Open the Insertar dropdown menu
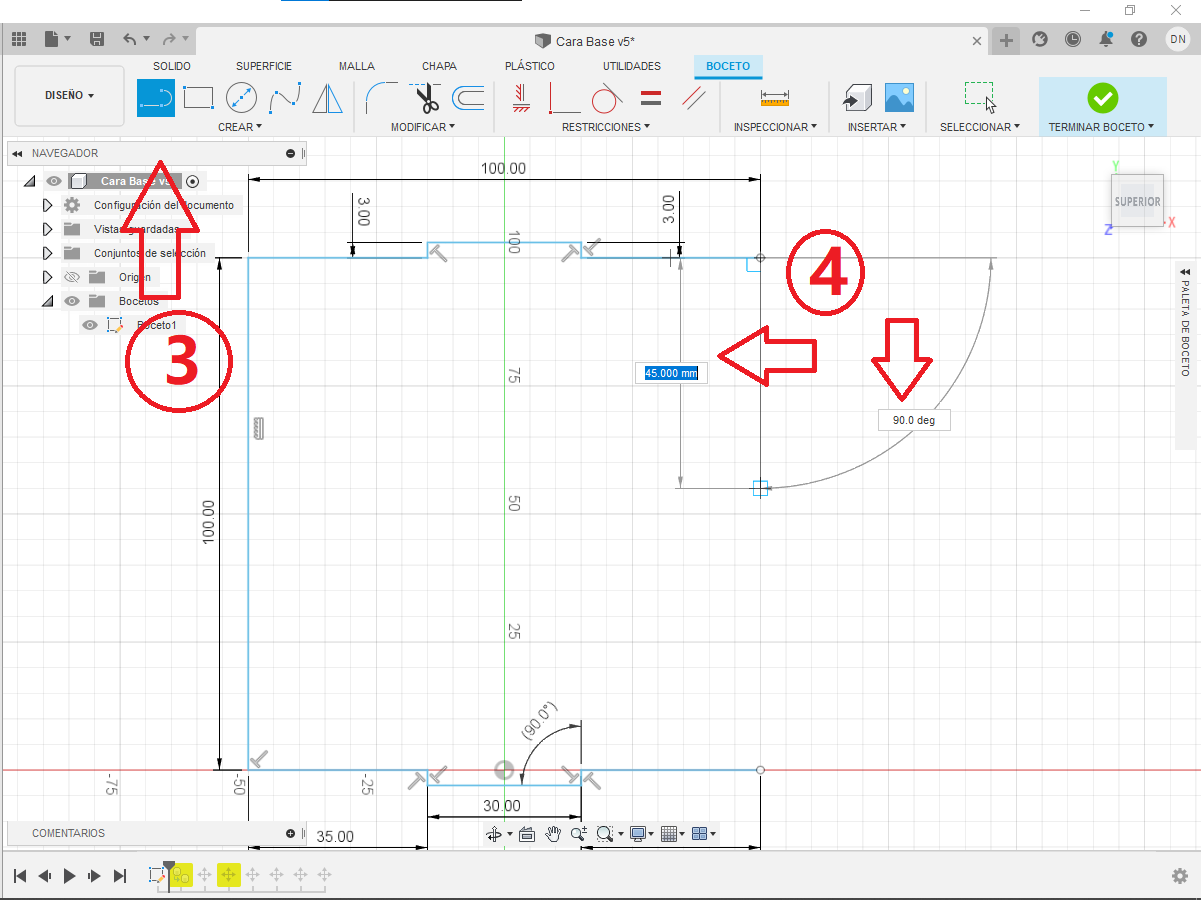 click(877, 127)
